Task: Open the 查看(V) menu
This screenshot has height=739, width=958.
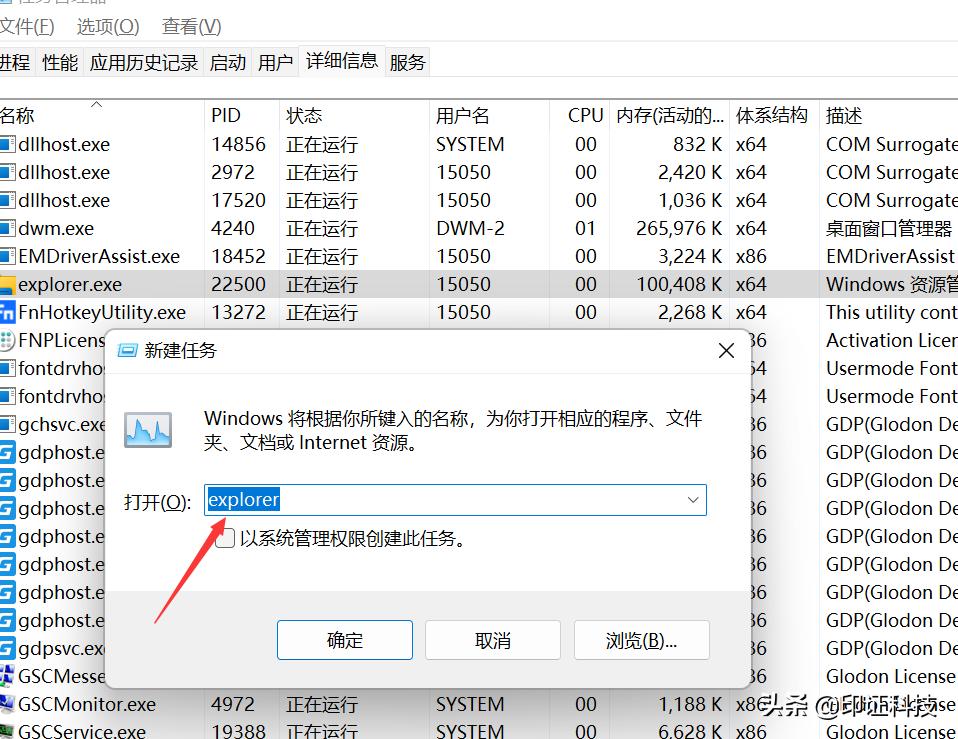Action: 190,25
